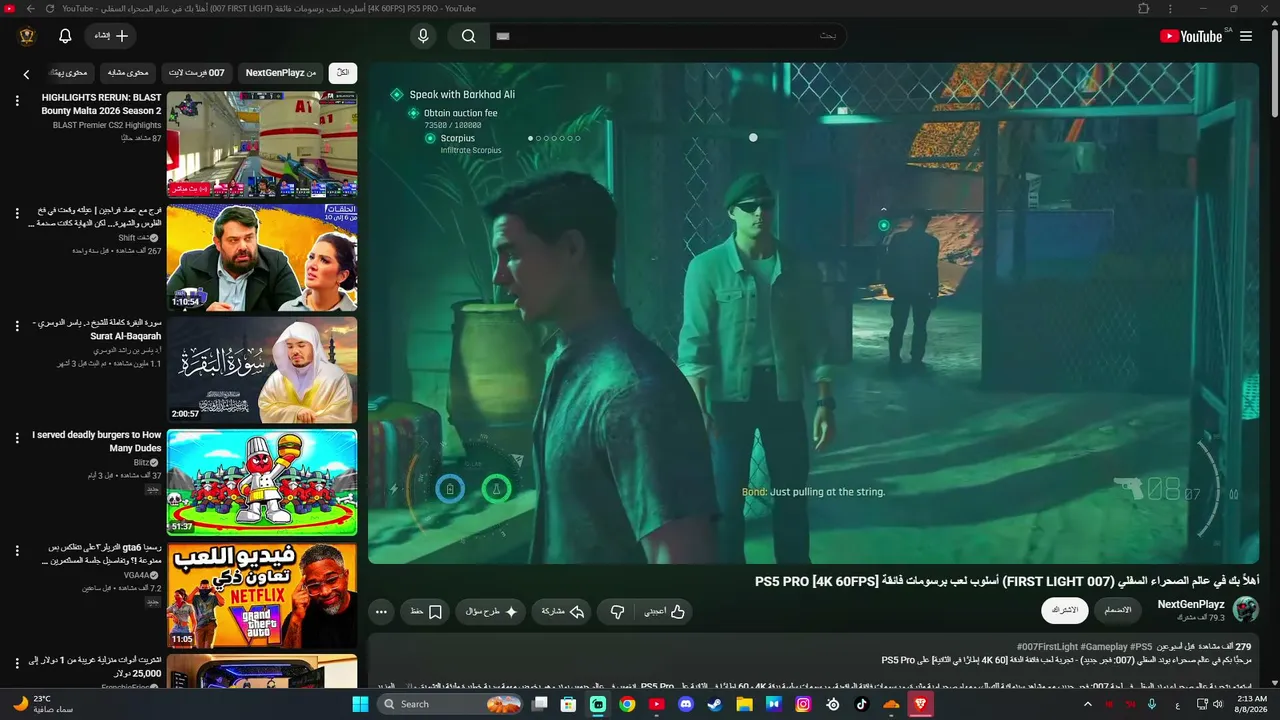Open options menu for the 25,000 dollar video
This screenshot has width=1280, height=720.
coord(16,664)
